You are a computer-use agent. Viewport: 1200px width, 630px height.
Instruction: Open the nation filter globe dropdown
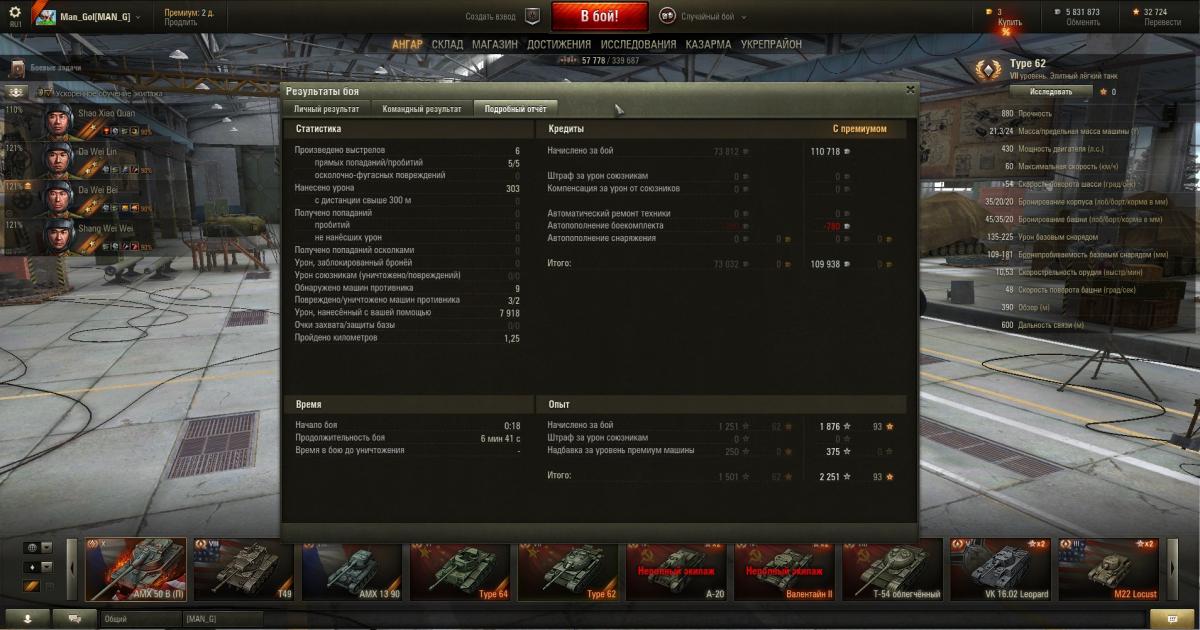pyautogui.click(x=38, y=548)
